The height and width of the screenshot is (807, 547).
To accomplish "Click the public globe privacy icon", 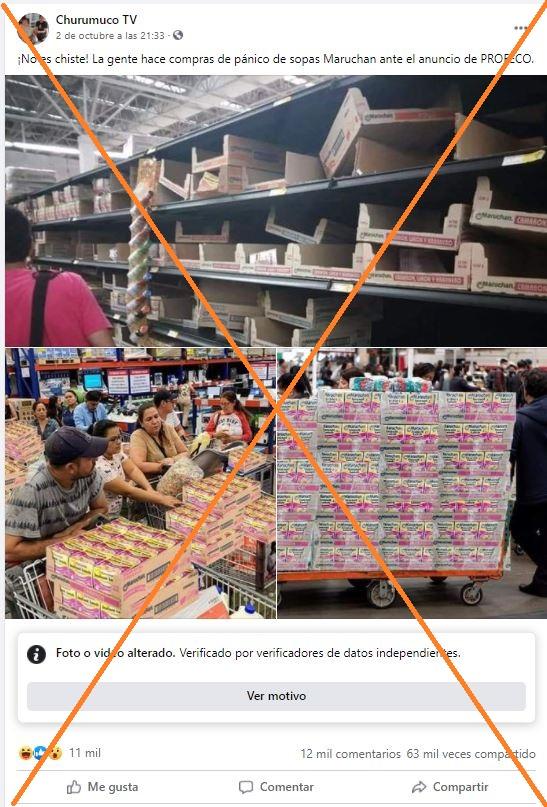I will 178,36.
